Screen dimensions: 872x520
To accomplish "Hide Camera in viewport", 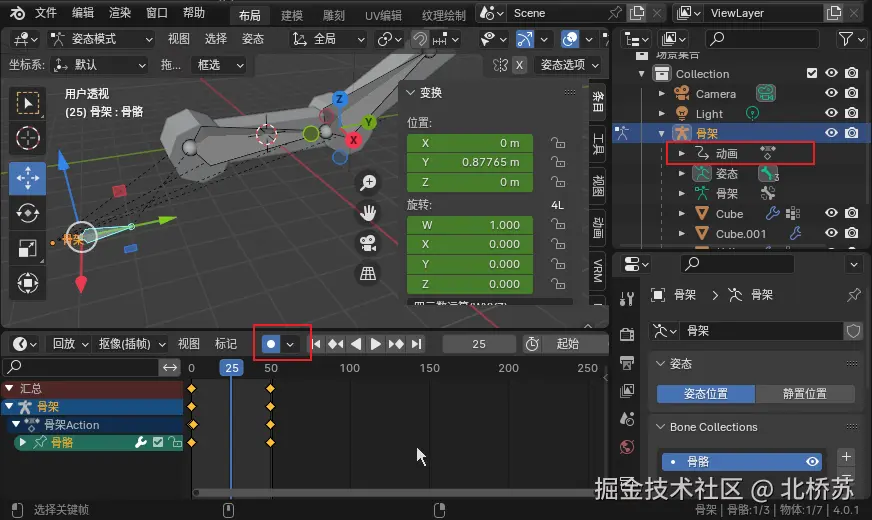I will click(x=831, y=93).
